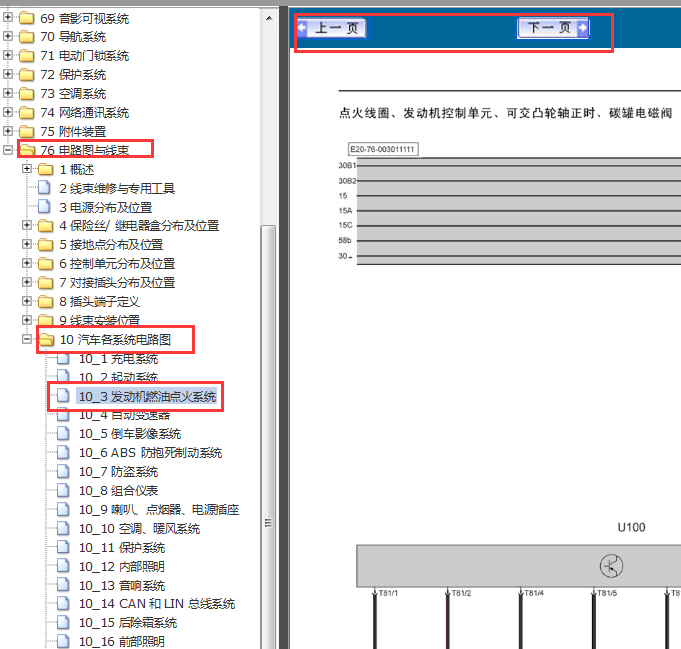
Task: Expand the 8 插头端子定义 node
Action: pos(27,301)
